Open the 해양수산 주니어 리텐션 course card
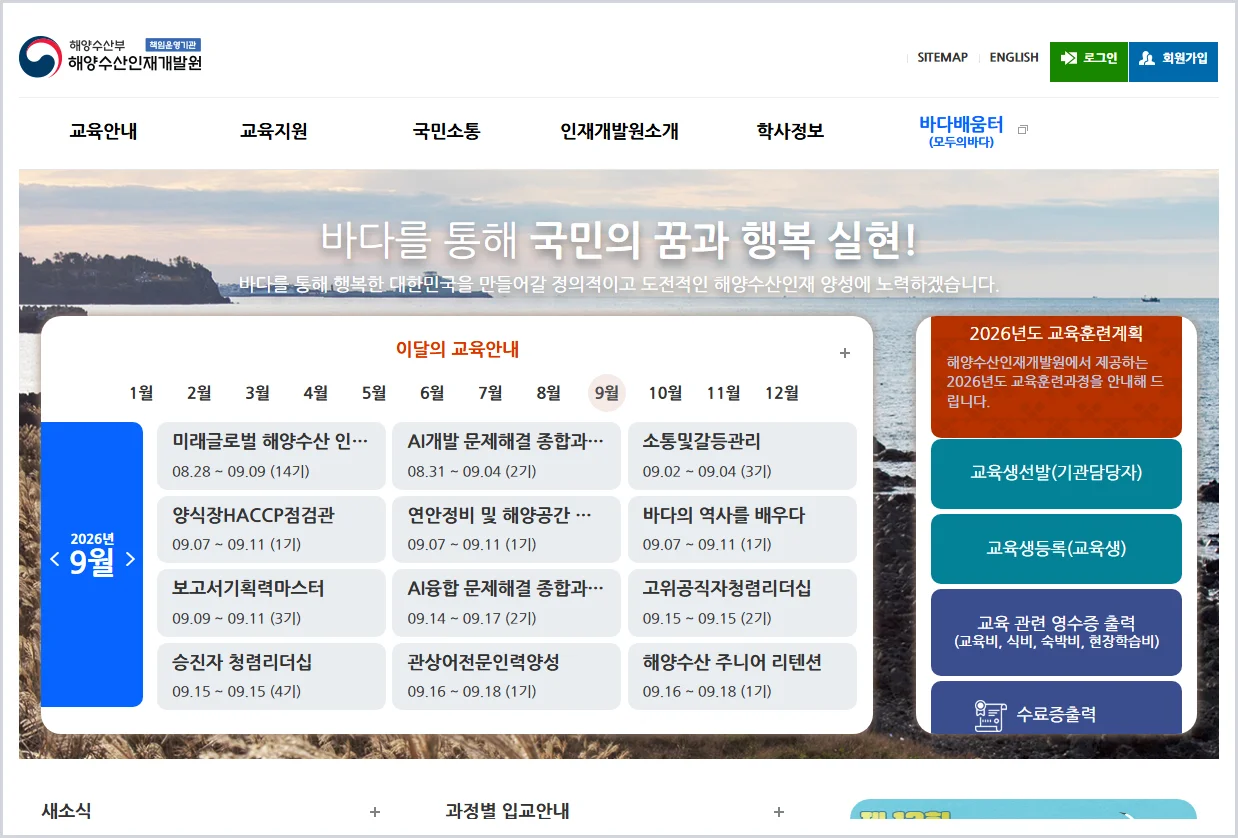 click(742, 677)
